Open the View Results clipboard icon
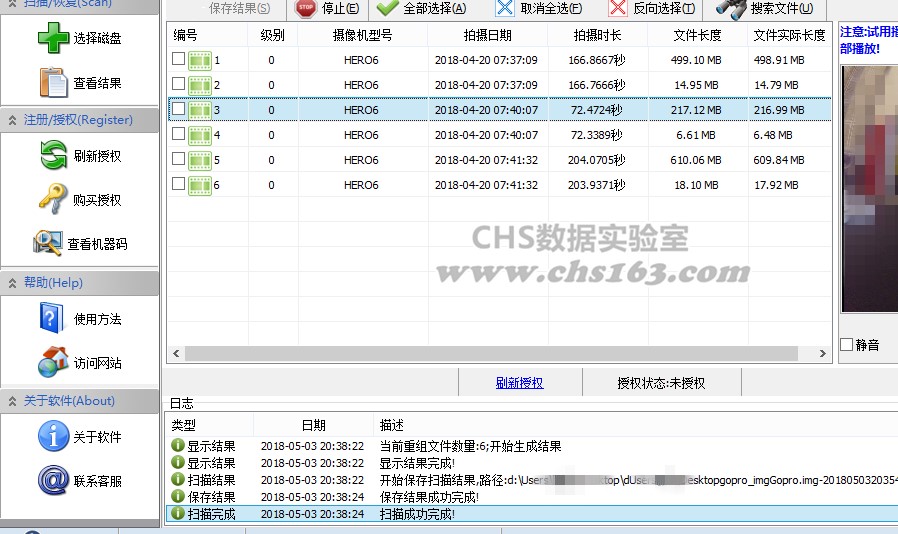This screenshot has width=898, height=534. point(53,83)
